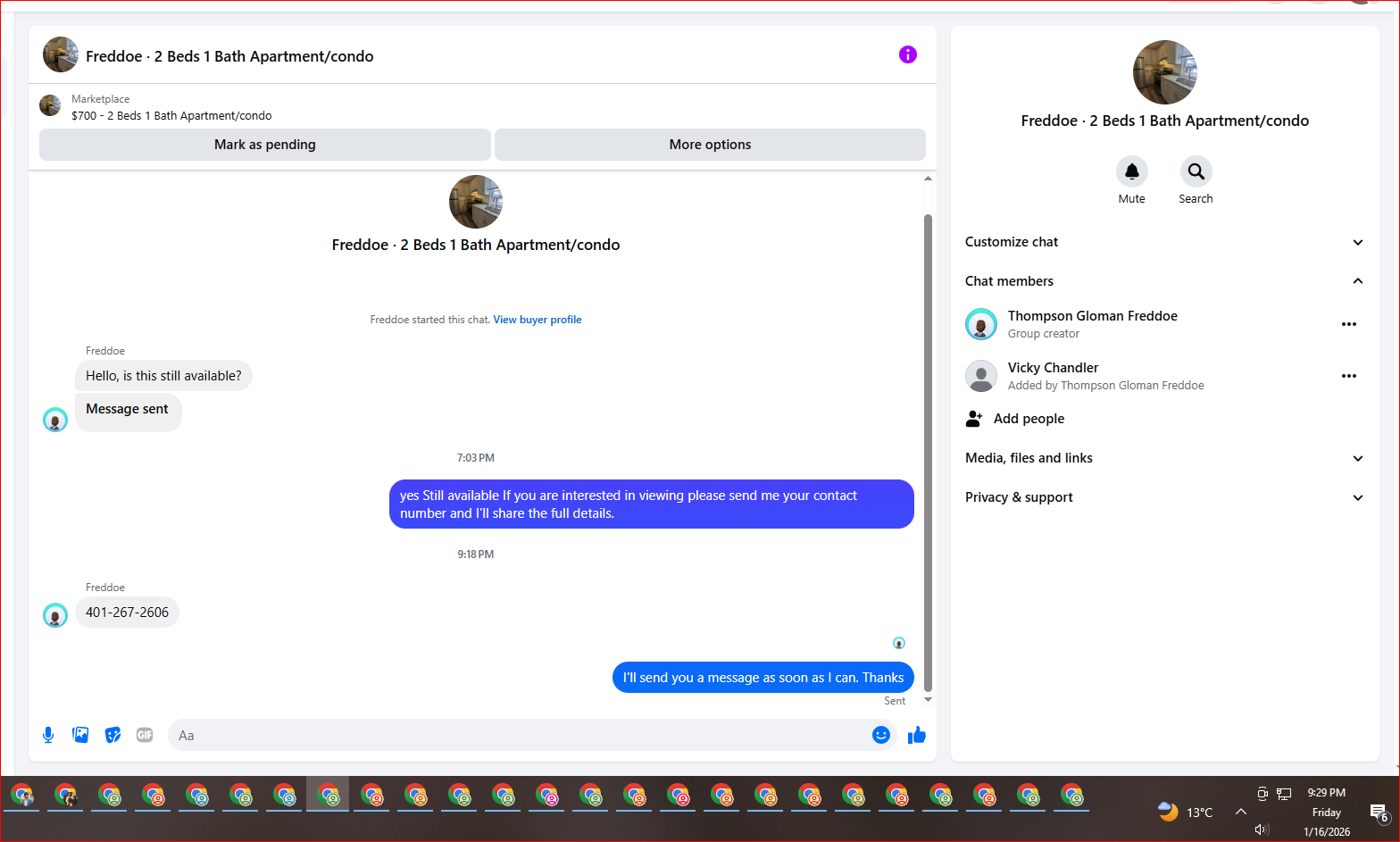Open options dots for Thompson Gloman Freddoe
The width and height of the screenshot is (1400, 842).
pyautogui.click(x=1348, y=324)
